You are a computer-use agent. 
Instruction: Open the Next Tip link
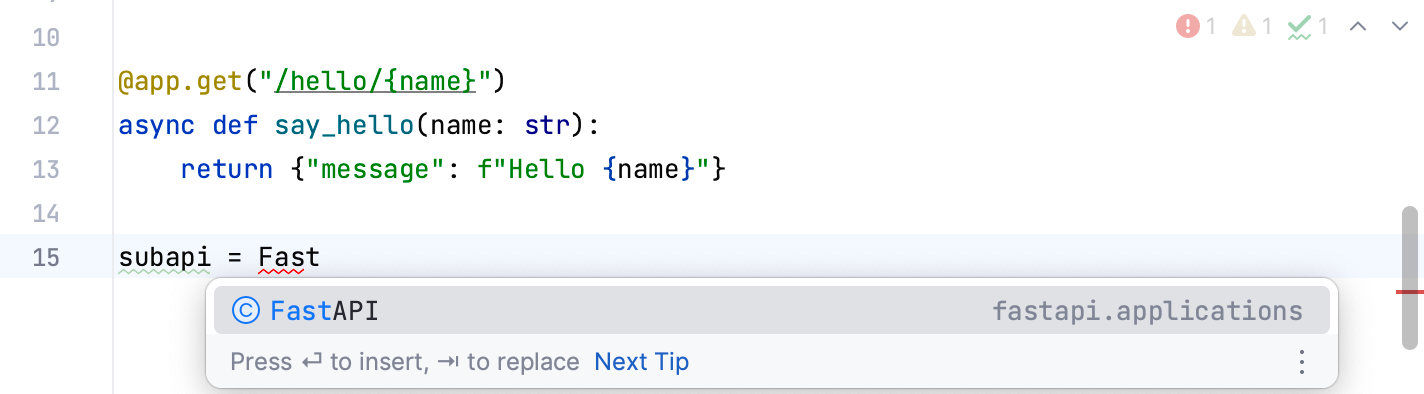641,361
